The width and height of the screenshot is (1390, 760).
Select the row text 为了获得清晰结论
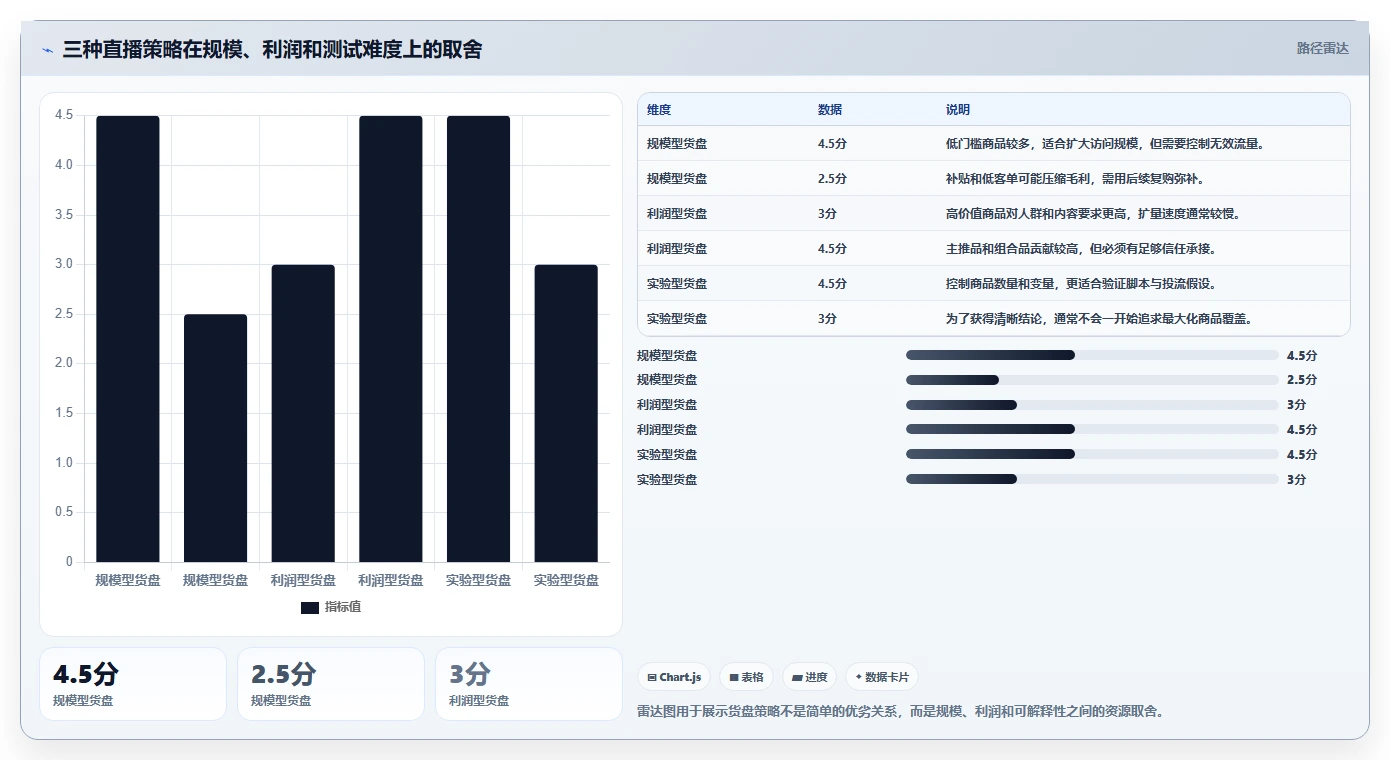[994, 319]
